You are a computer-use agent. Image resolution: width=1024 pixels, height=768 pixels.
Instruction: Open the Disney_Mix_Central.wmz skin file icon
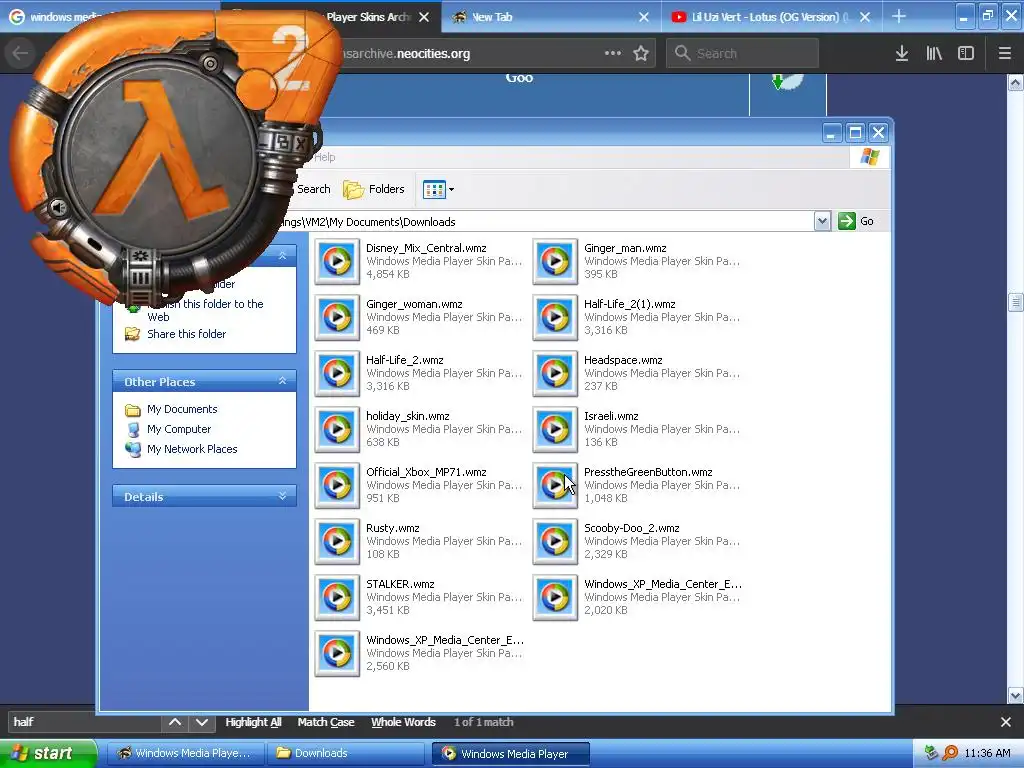(x=337, y=261)
